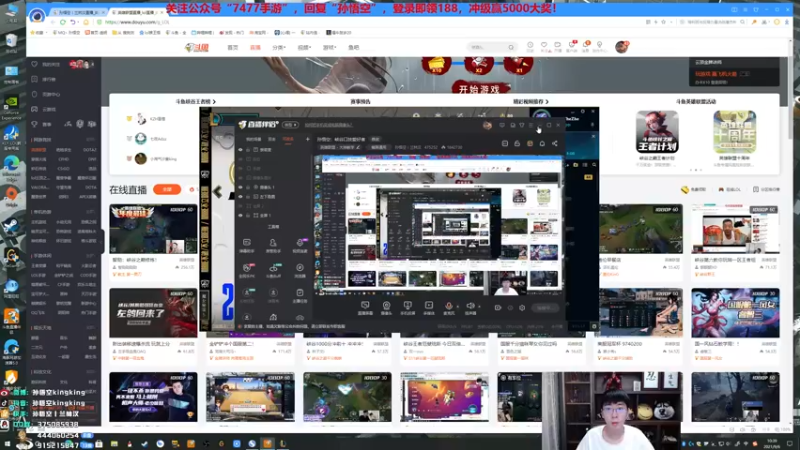Open the 直播 nav item
The image size is (800, 450).
(255, 47)
